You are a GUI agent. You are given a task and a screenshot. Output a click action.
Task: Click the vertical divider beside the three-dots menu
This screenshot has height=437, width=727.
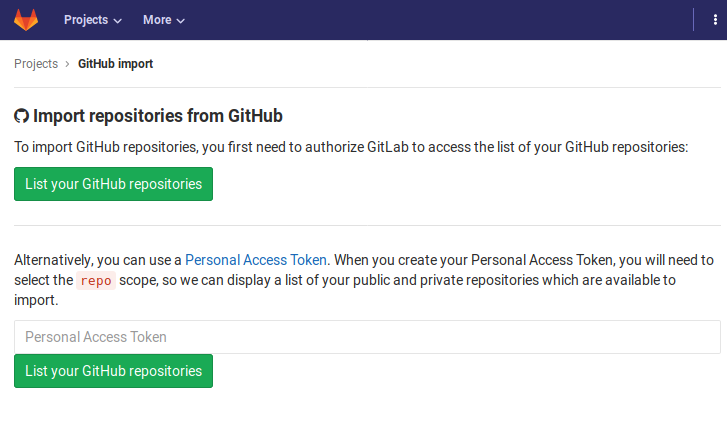click(695, 20)
